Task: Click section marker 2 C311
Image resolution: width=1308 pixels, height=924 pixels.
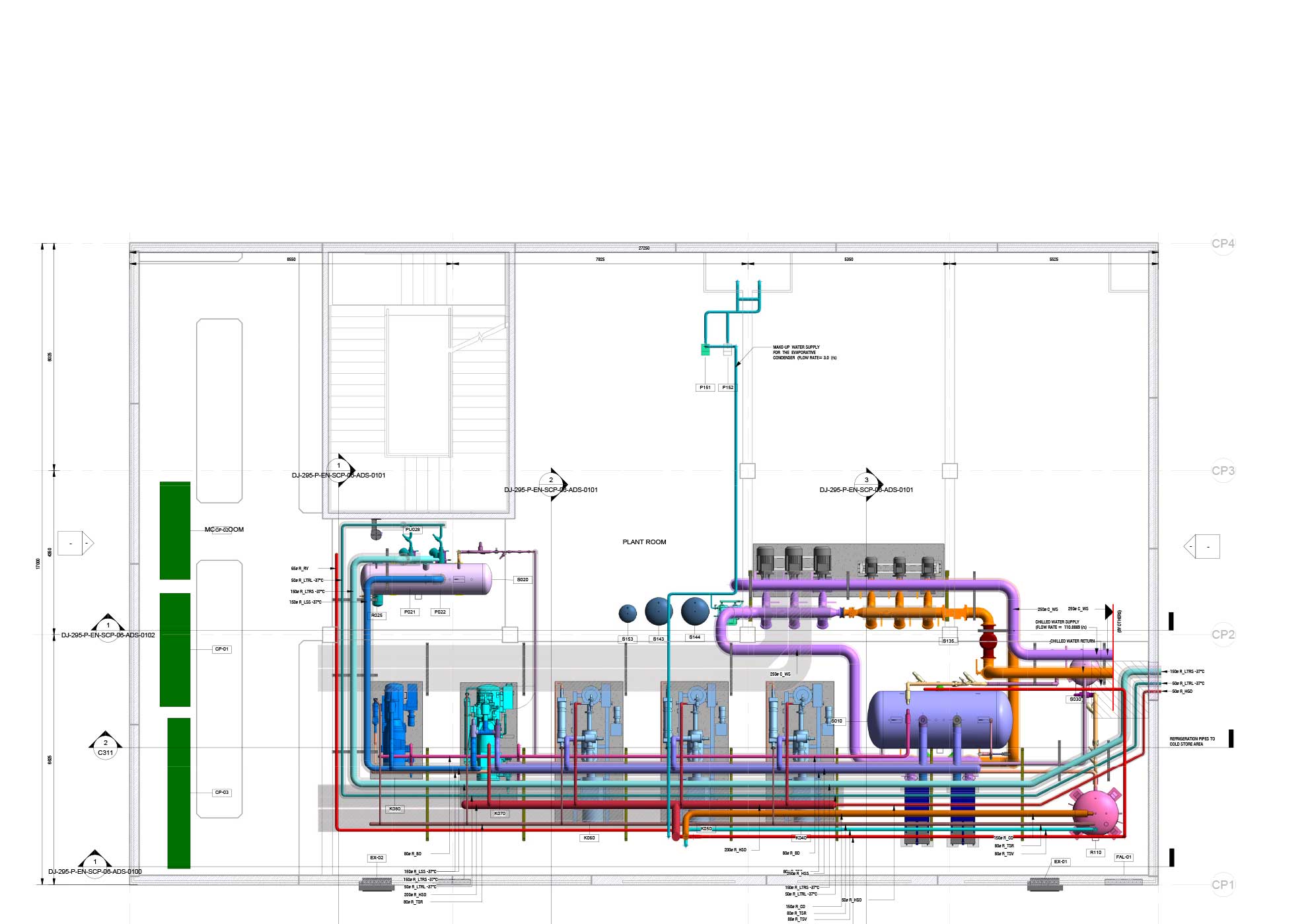Action: [105, 747]
